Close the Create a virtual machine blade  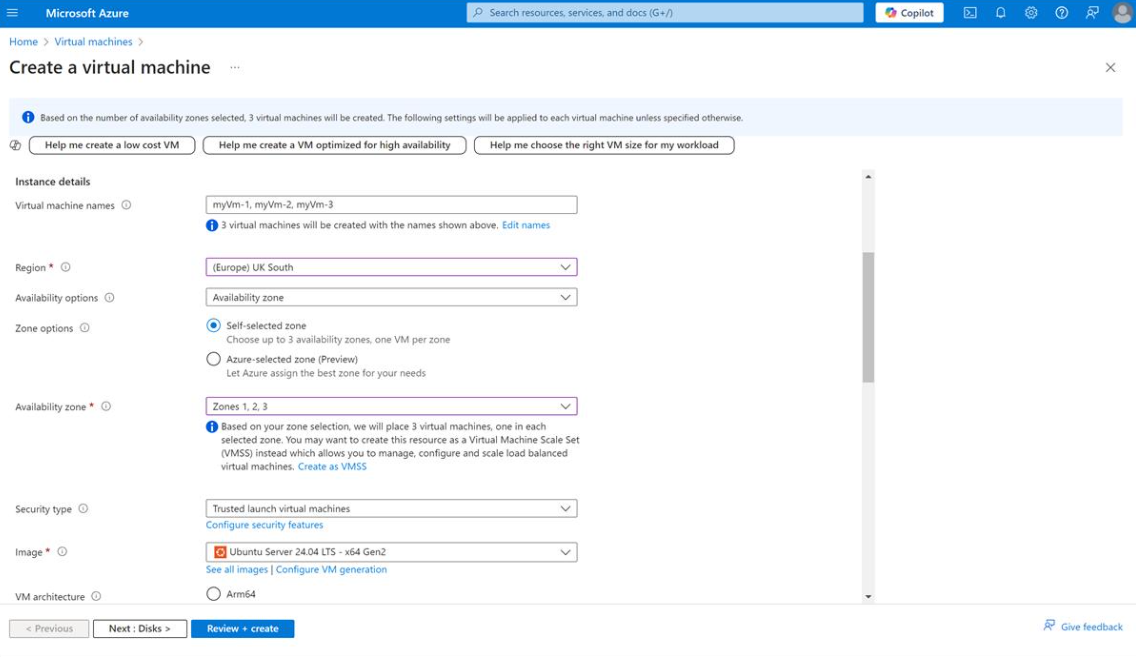click(1110, 67)
